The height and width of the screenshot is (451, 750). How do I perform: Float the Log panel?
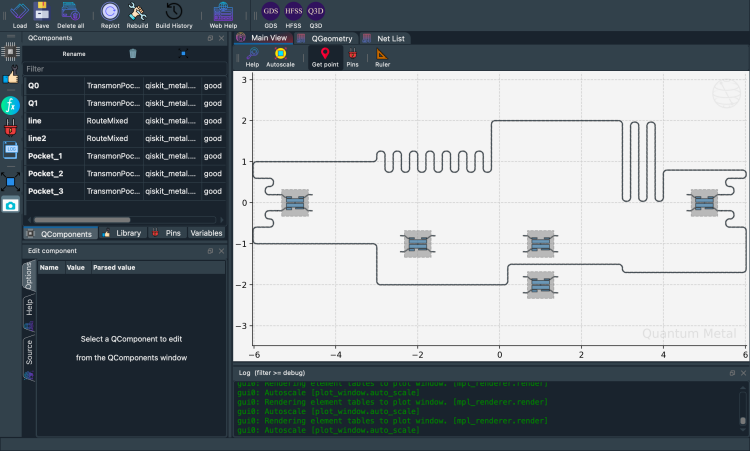732,373
